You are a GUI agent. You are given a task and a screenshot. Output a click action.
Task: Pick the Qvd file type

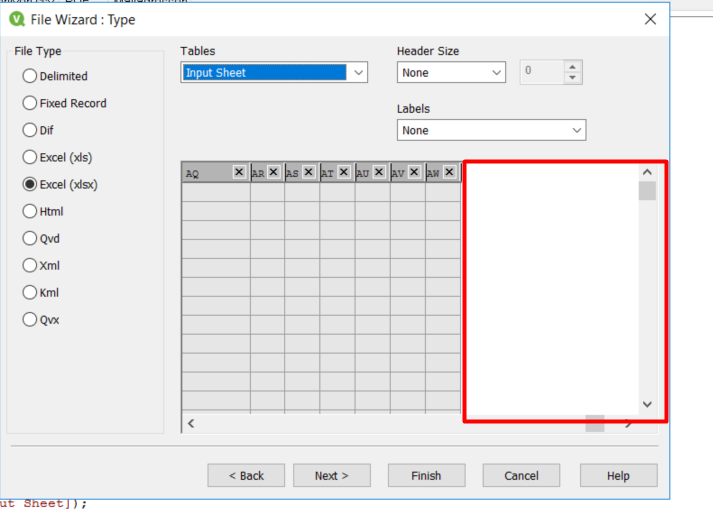(41, 238)
